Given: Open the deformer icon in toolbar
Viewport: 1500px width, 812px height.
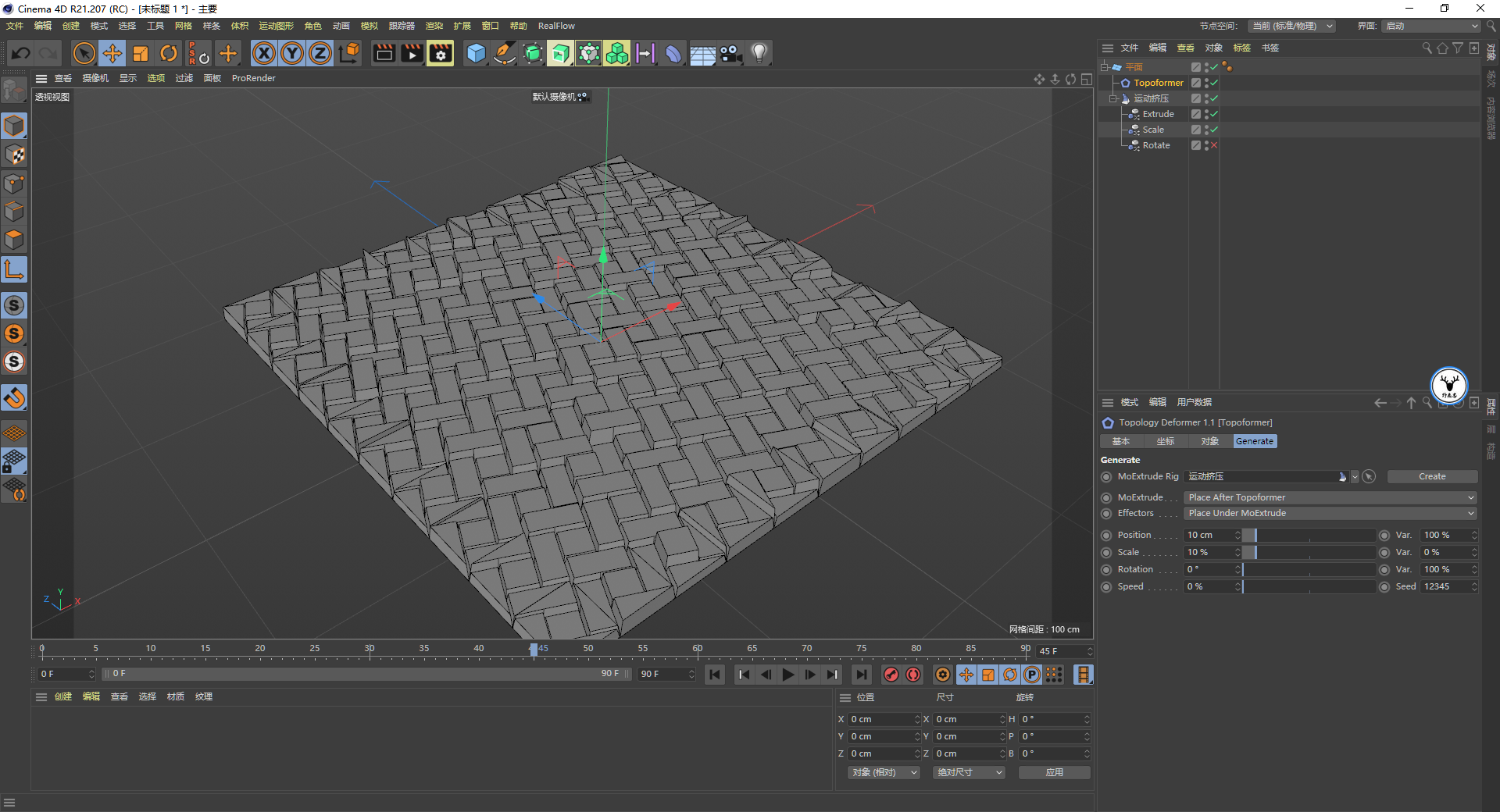Looking at the screenshot, I should click(x=673, y=53).
